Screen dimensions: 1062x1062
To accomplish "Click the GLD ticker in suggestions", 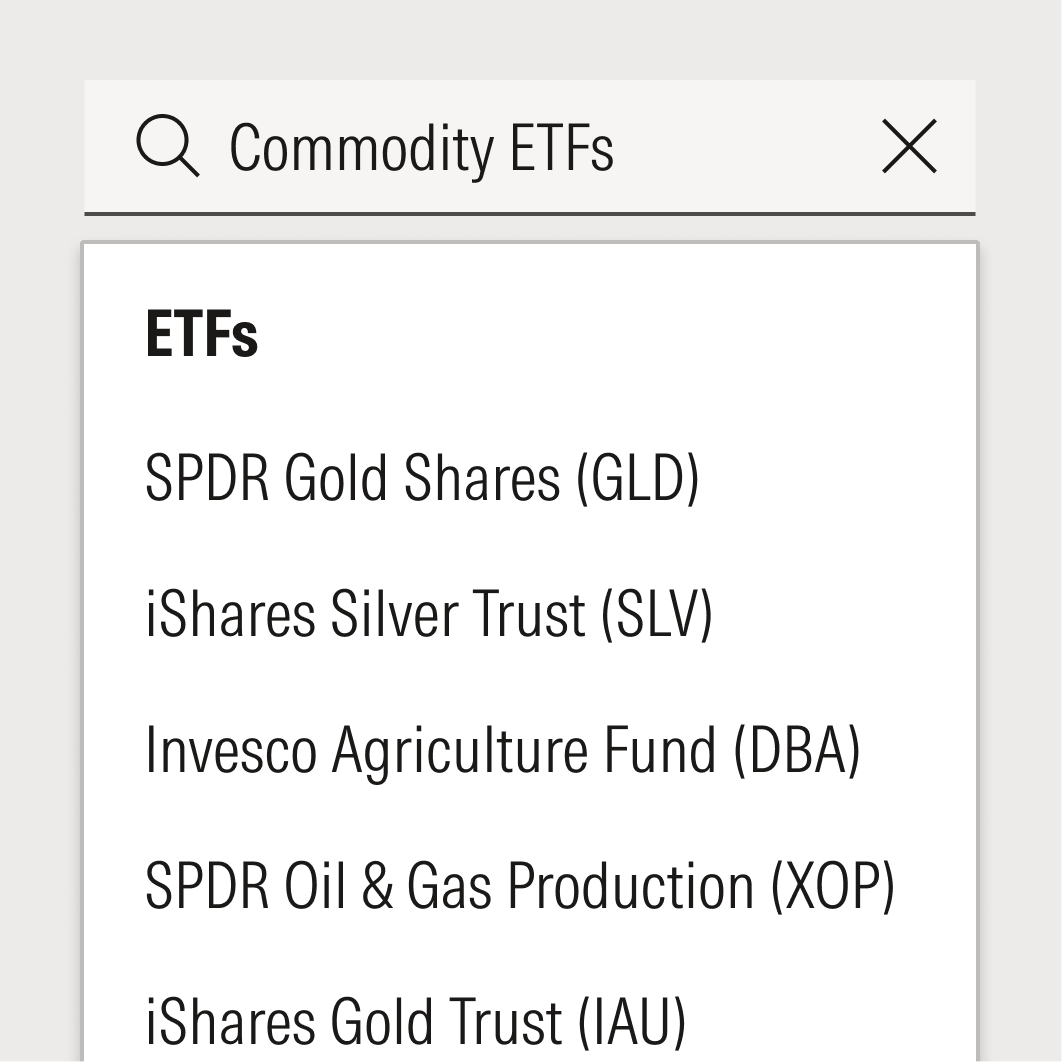I will click(638, 478).
